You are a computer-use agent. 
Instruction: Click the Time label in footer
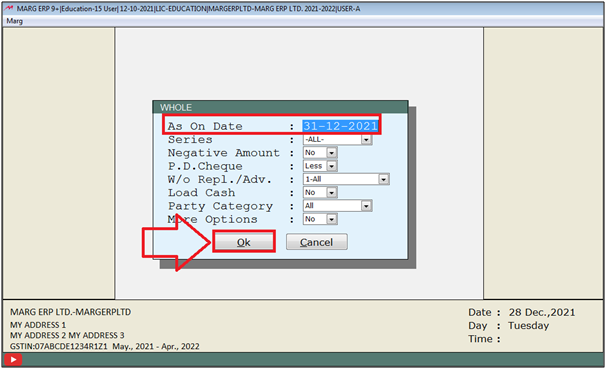480,339
